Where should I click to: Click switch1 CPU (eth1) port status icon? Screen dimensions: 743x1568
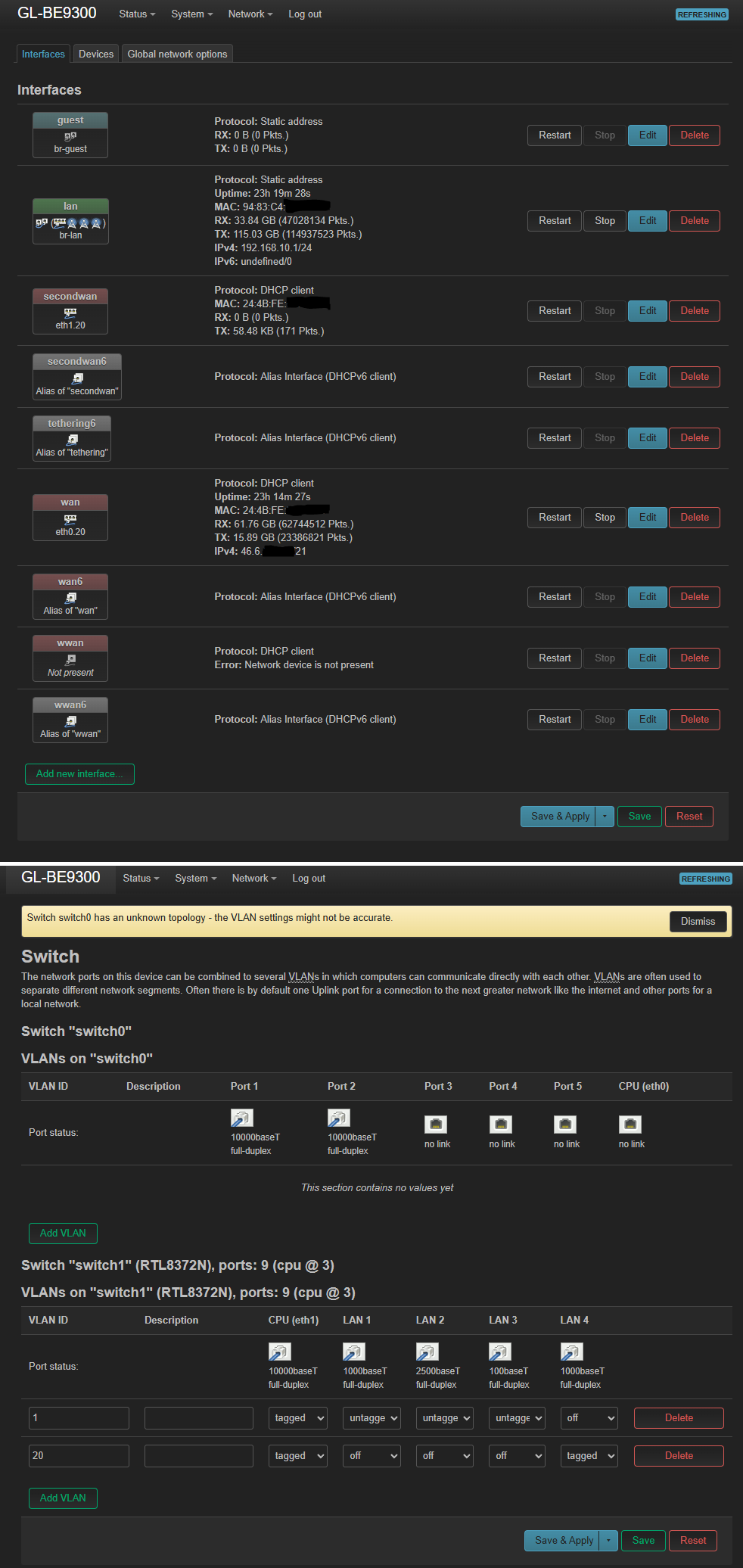[x=279, y=1352]
